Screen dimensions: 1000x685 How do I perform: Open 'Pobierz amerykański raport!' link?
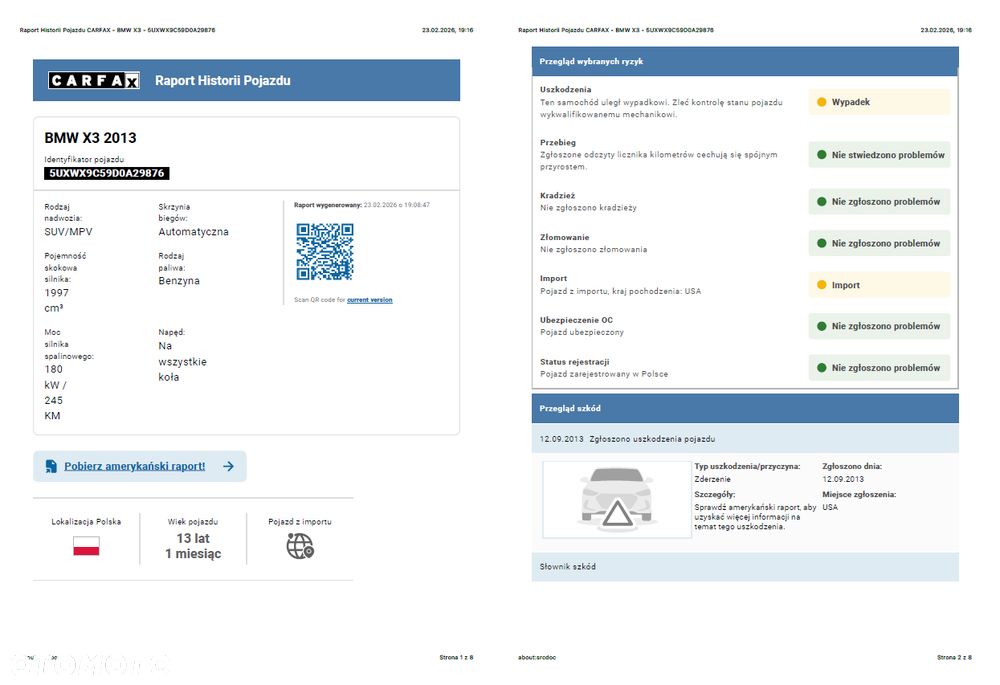tap(135, 466)
